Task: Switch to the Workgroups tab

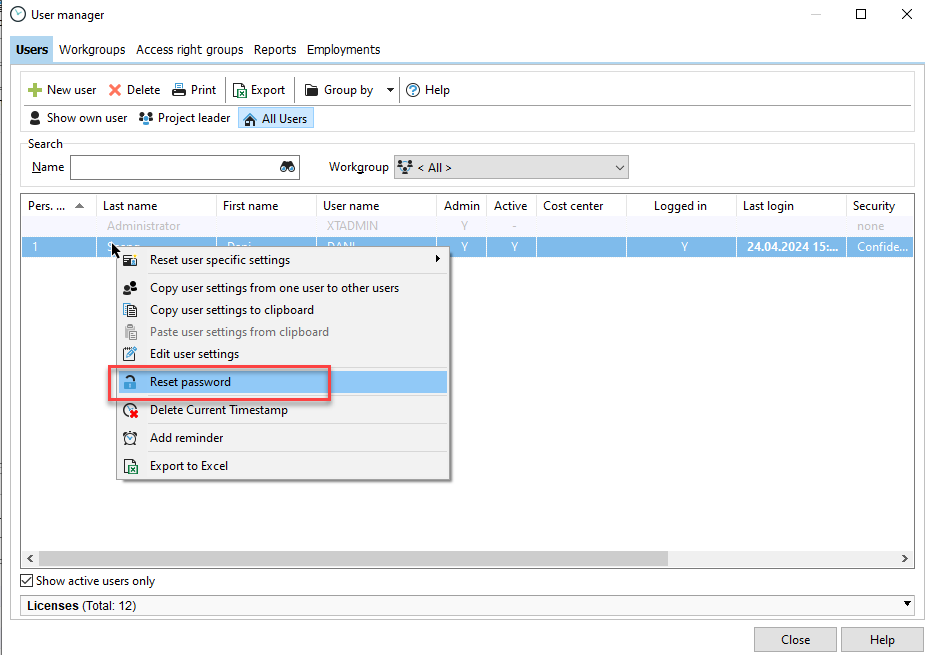Action: 91,49
